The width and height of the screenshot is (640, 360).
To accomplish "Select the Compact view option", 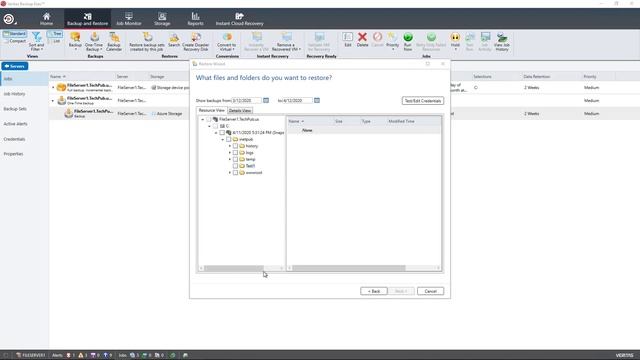I will [15, 41].
